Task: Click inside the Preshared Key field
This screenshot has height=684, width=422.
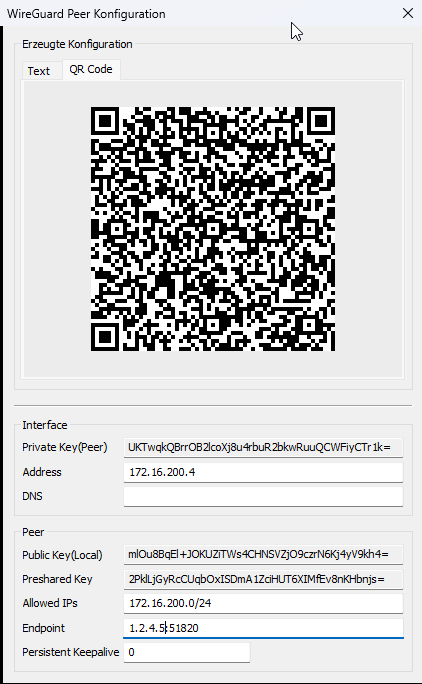Action: 263,579
